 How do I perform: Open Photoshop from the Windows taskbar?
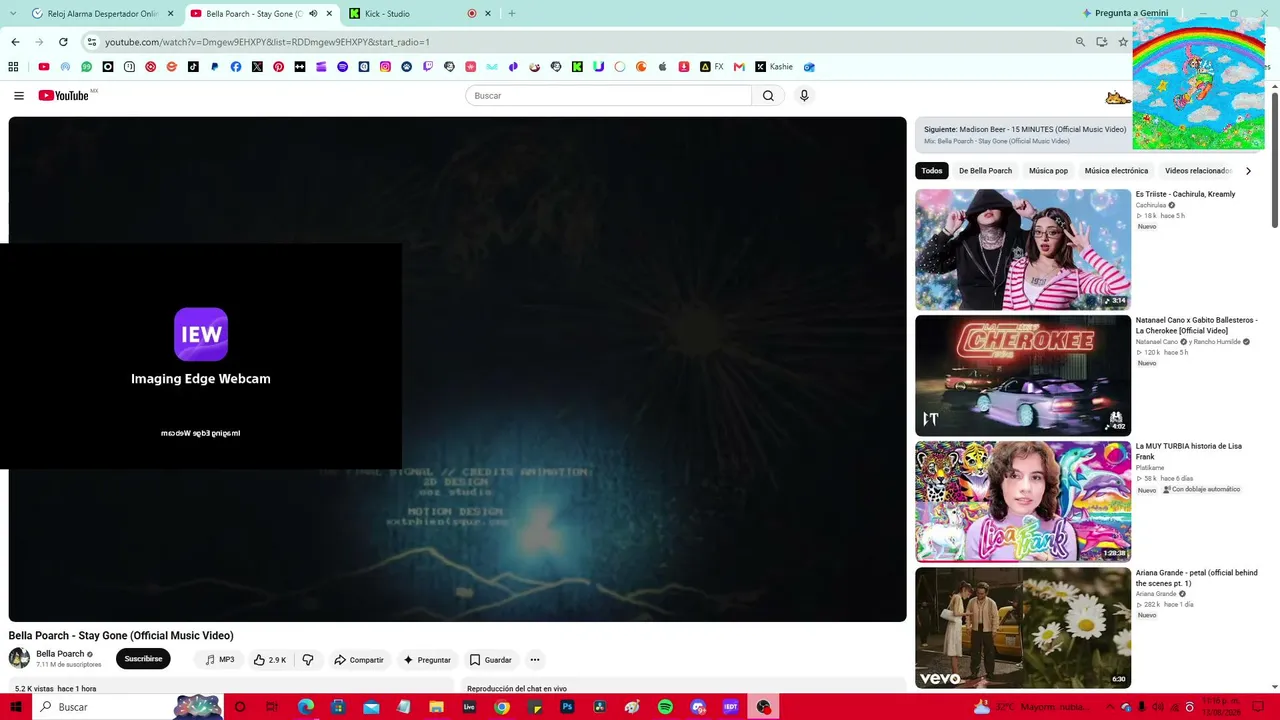[567, 707]
